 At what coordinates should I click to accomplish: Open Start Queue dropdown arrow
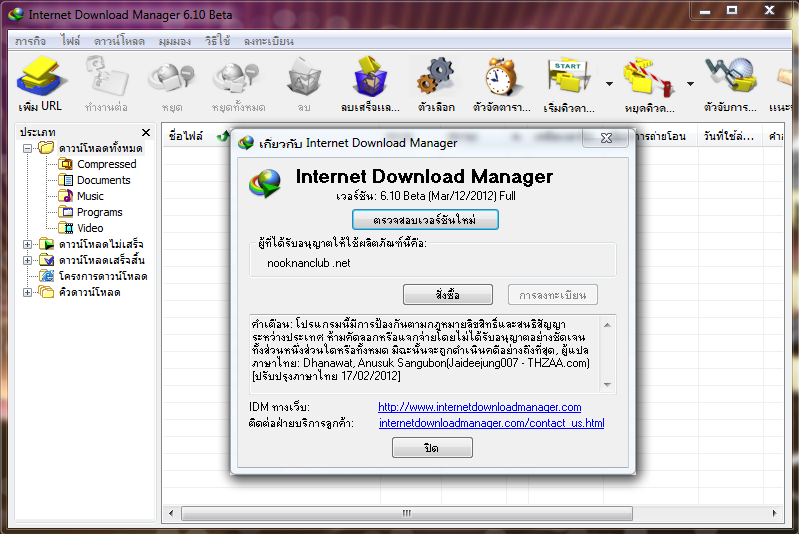click(609, 84)
